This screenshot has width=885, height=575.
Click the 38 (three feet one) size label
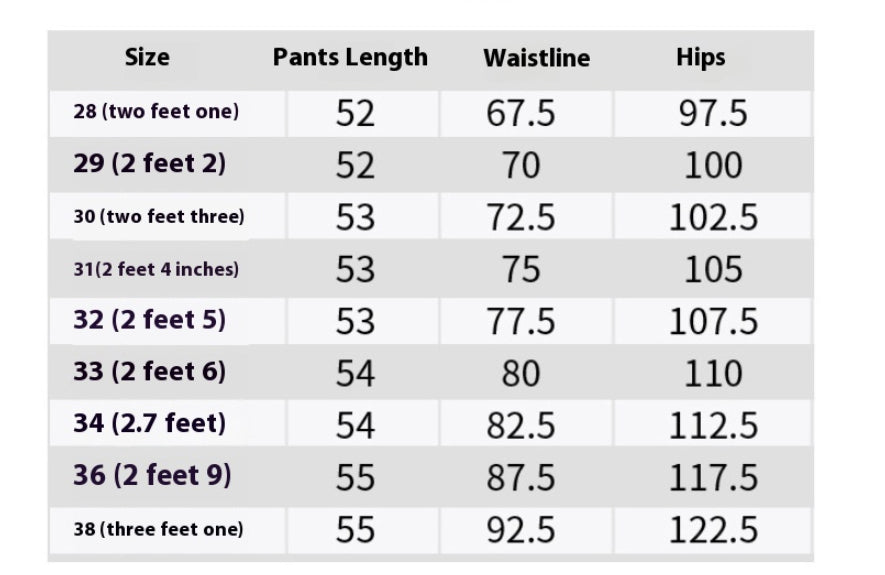[158, 529]
